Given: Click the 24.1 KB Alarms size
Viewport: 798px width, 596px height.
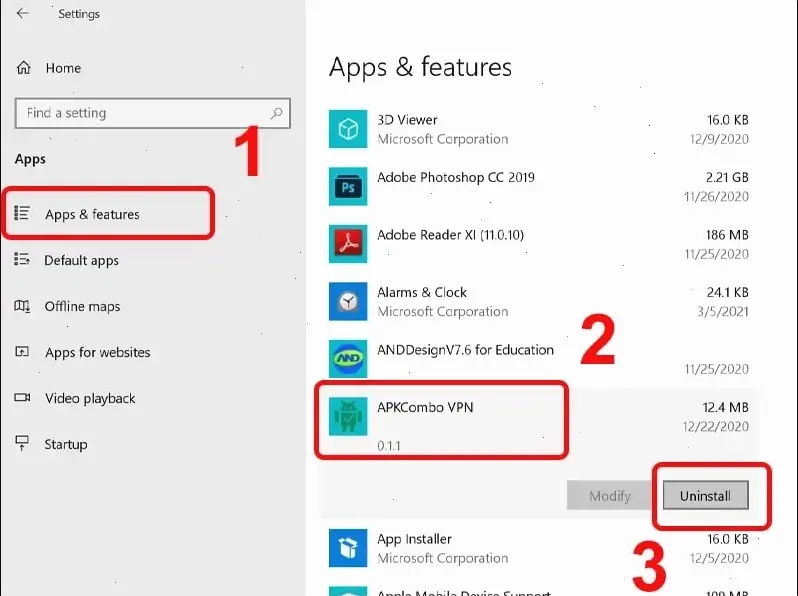Looking at the screenshot, I should [727, 292].
